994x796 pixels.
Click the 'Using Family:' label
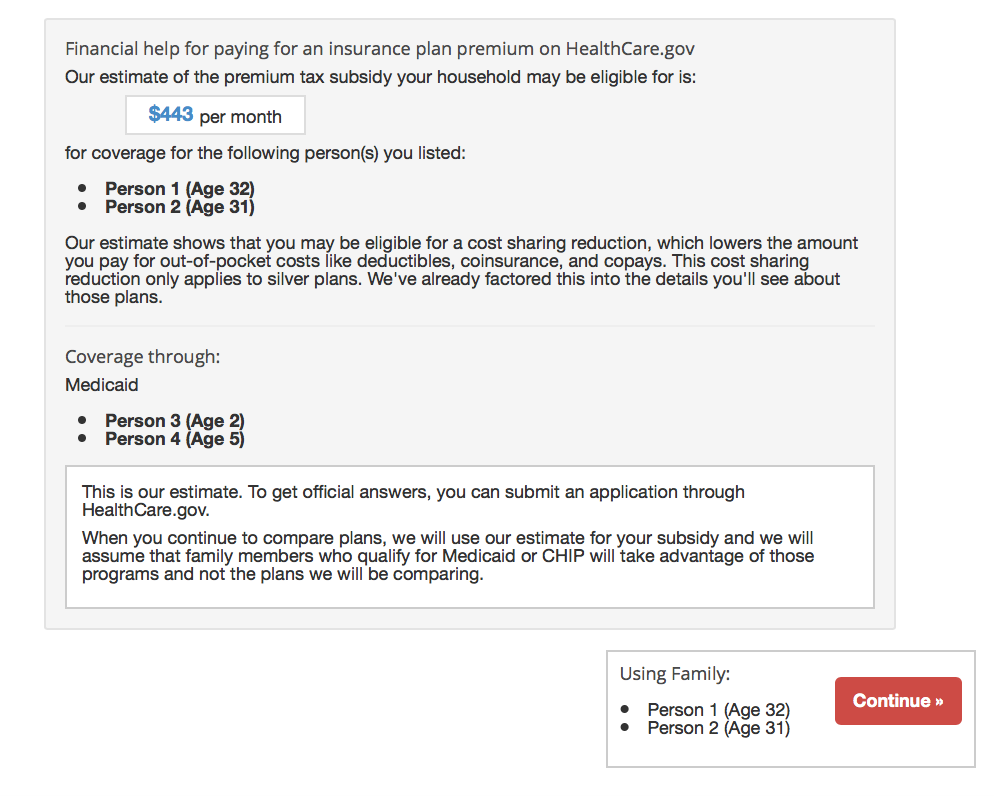coord(675,674)
